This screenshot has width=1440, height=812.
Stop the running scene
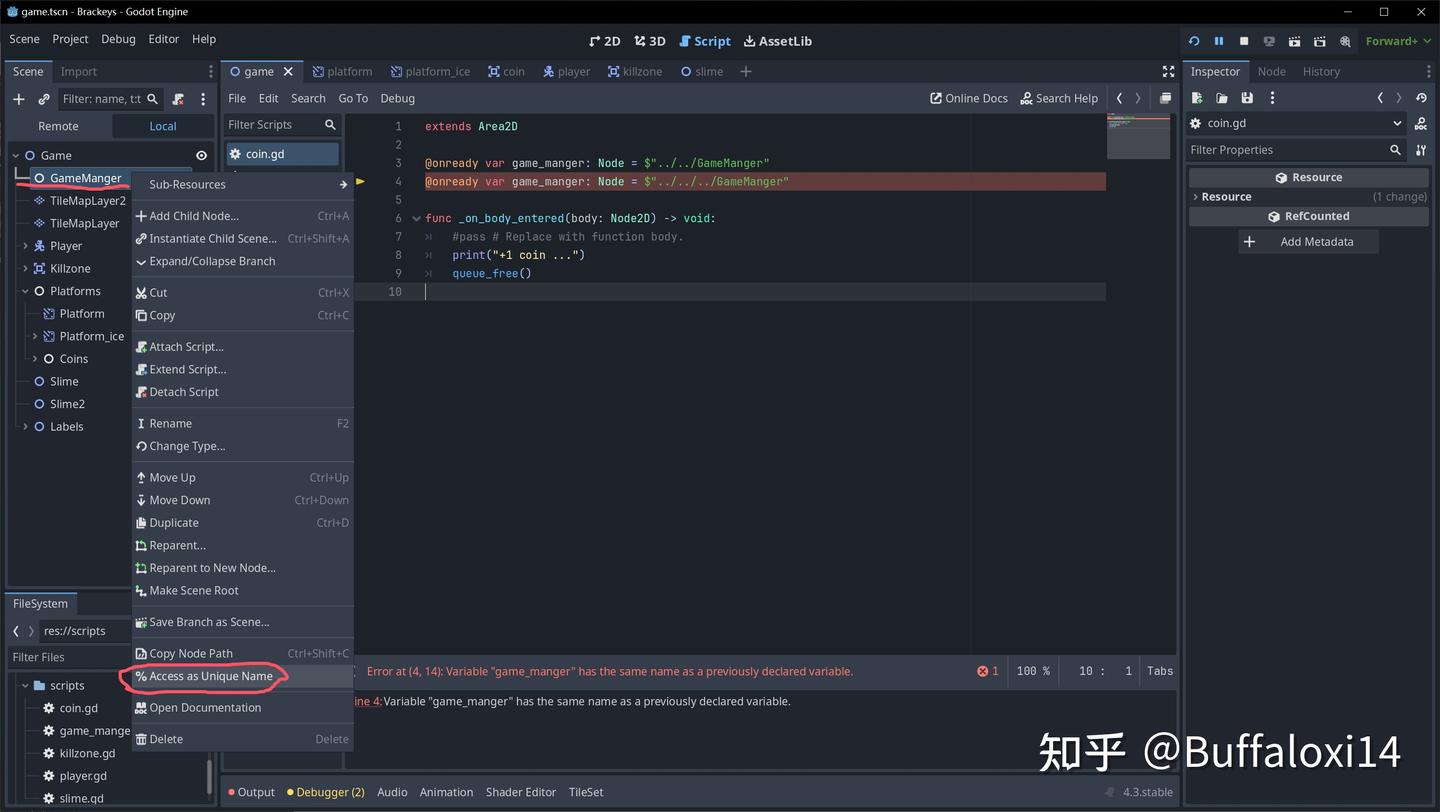(x=1244, y=41)
